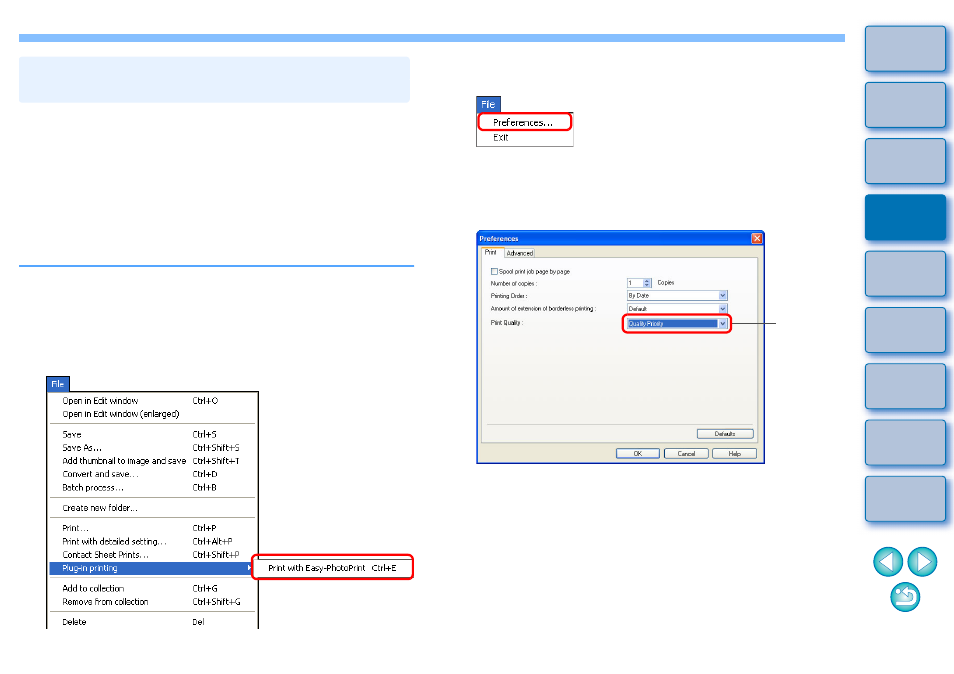The height and width of the screenshot is (674, 954).
Task: Toggle Spool print job page by page
Action: (x=494, y=271)
